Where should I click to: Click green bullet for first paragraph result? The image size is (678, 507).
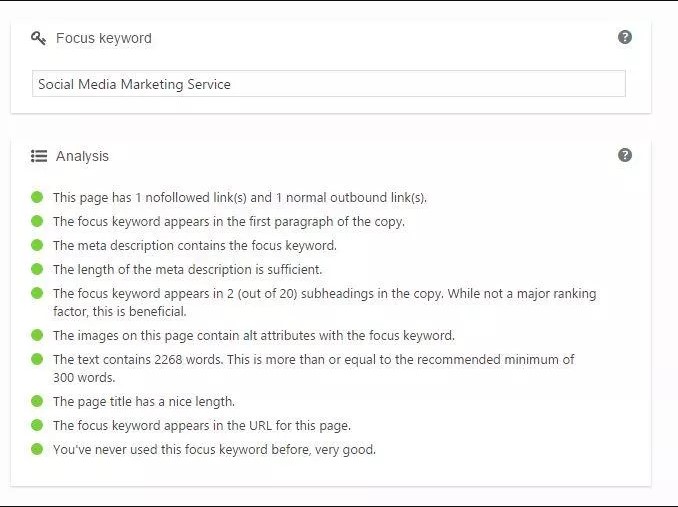(37, 221)
